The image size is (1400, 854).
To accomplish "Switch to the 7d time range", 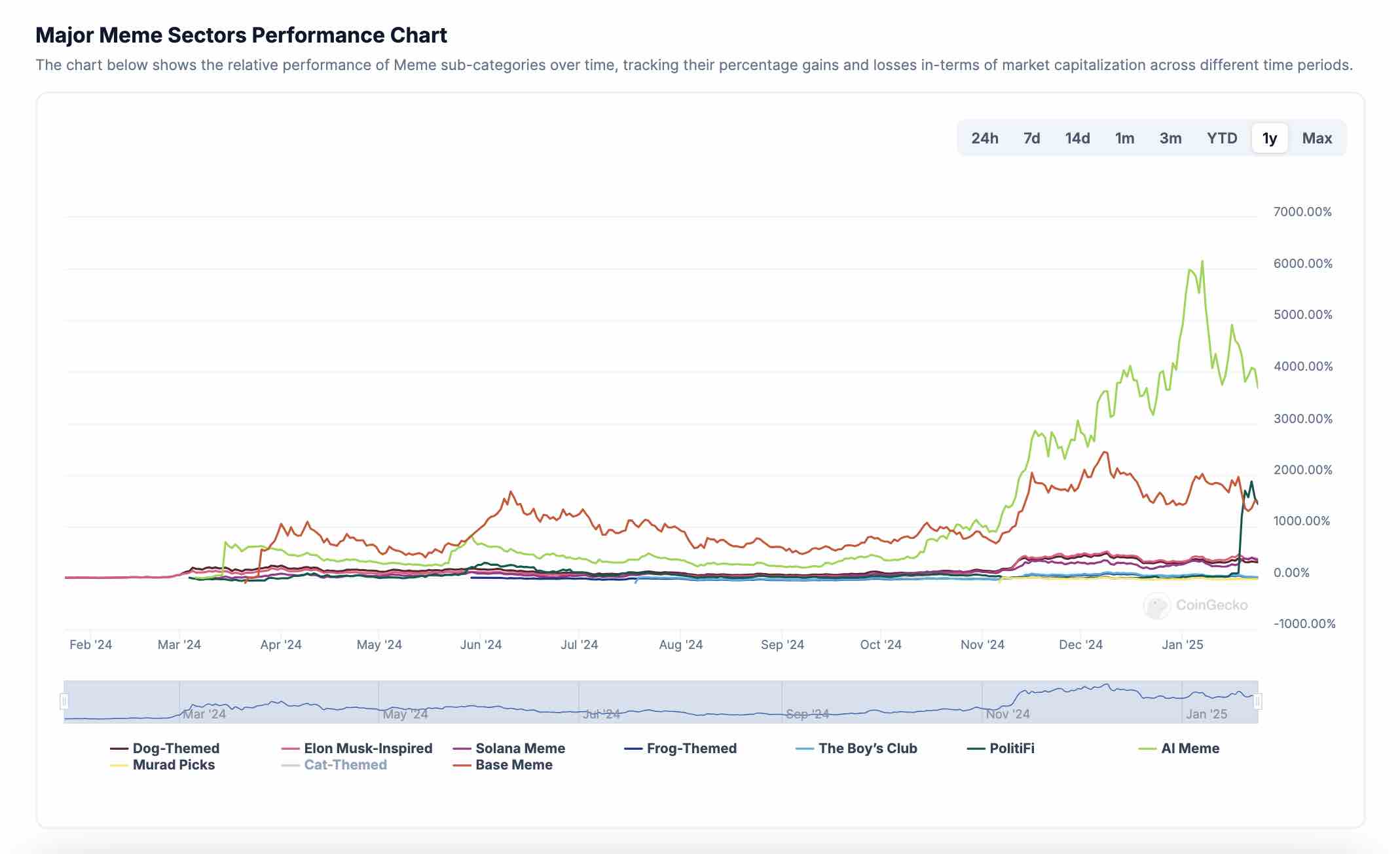I will point(1031,138).
